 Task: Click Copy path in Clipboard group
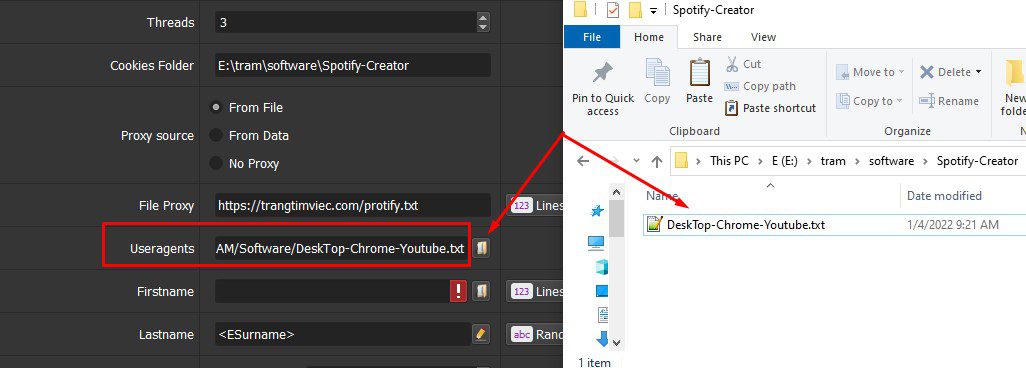760,86
